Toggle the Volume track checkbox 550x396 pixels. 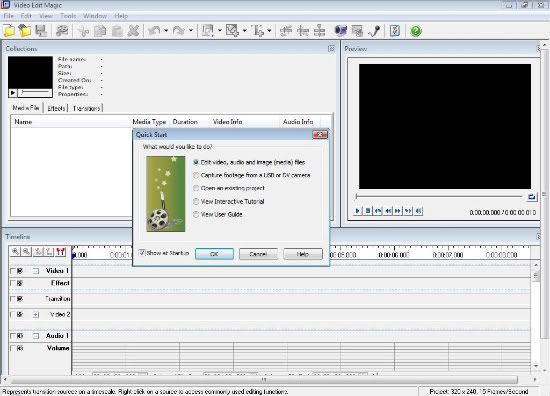point(13,348)
